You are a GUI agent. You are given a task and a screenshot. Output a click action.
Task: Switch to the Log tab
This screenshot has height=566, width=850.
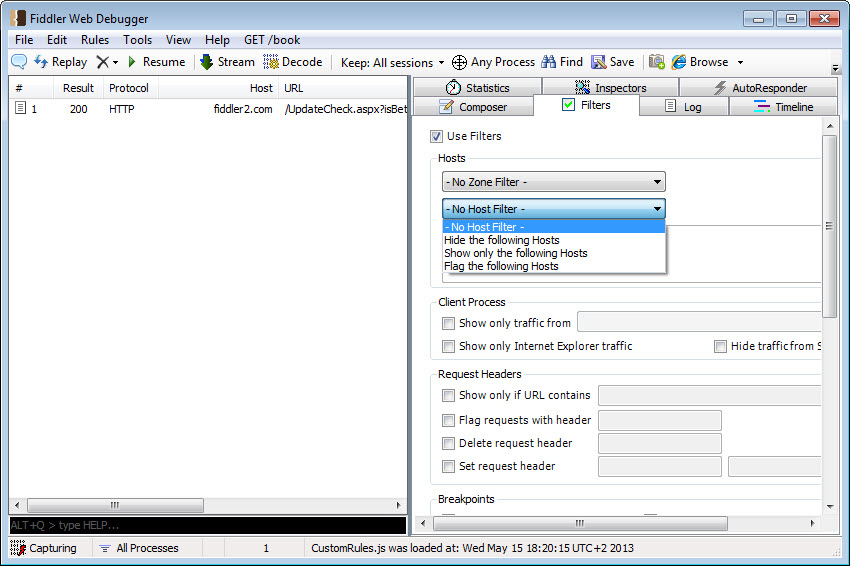tap(684, 107)
